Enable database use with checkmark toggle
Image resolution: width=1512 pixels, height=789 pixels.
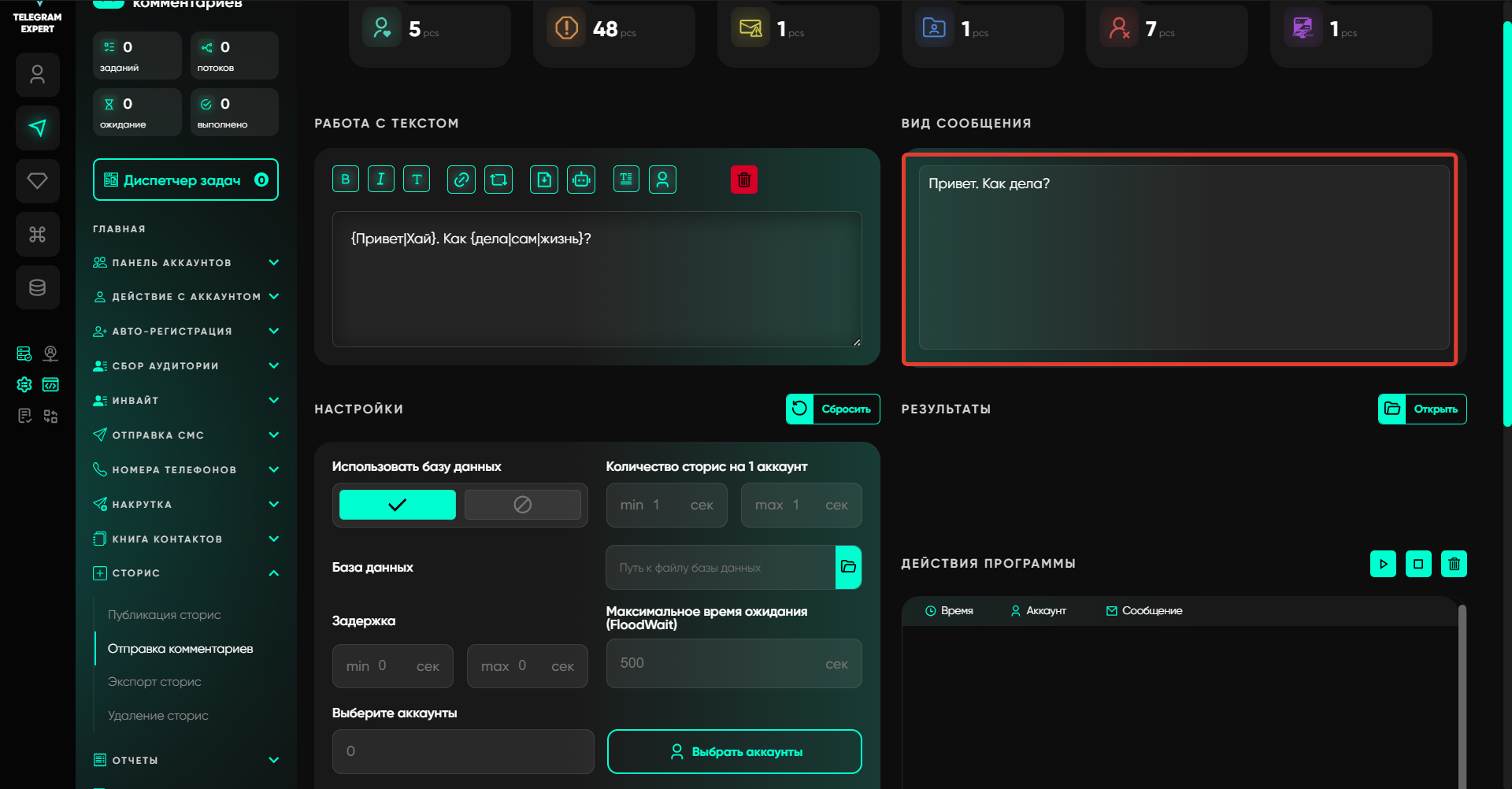[397, 505]
